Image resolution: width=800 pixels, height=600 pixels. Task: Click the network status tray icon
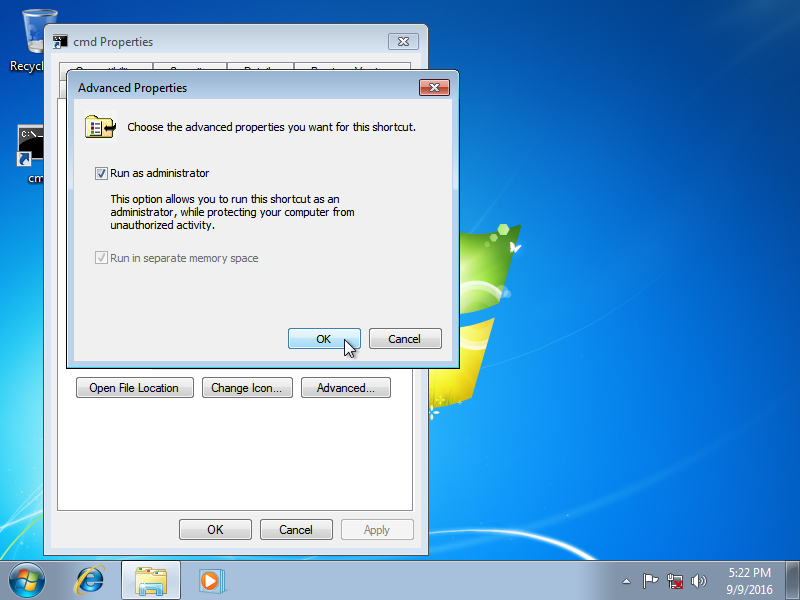pos(674,581)
